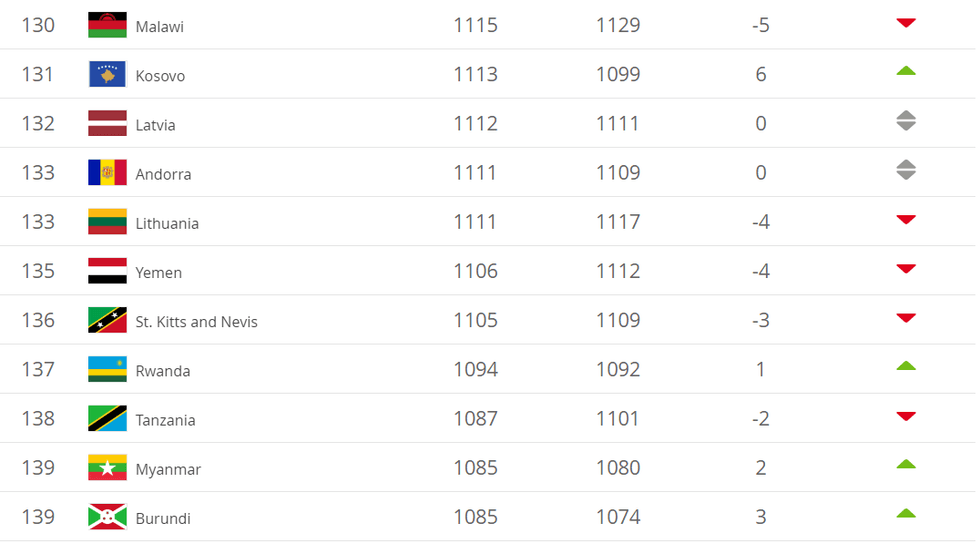The height and width of the screenshot is (546, 980).
Task: Click Tanzania's red down arrow indicator
Action: pyautogui.click(x=906, y=416)
